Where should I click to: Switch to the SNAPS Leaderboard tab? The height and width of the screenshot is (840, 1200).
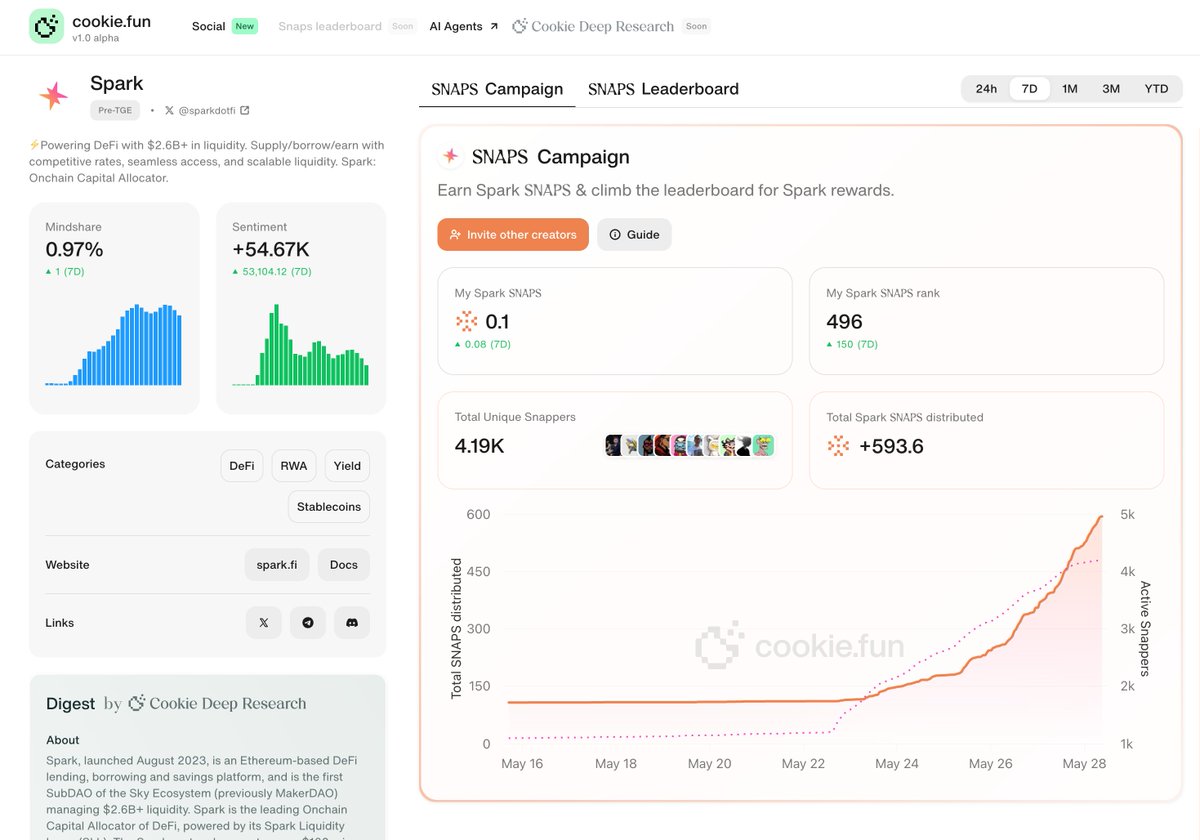[x=663, y=89]
